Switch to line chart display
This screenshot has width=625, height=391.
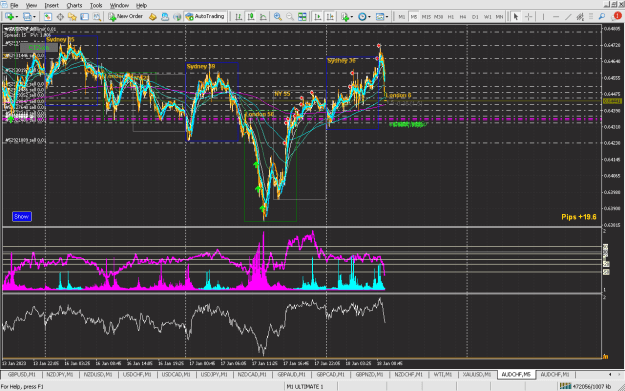tap(263, 17)
